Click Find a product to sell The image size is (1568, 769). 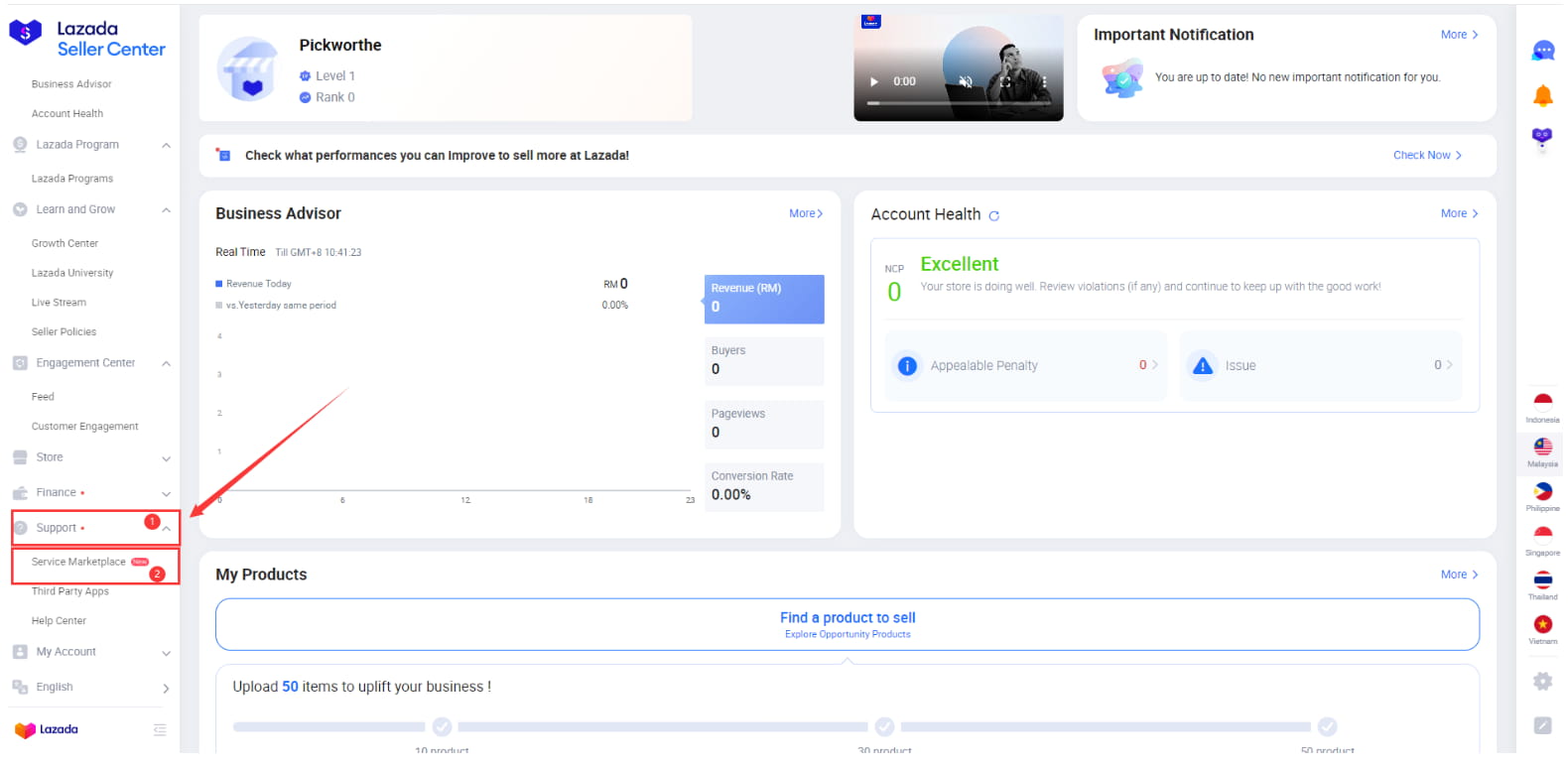click(x=848, y=624)
